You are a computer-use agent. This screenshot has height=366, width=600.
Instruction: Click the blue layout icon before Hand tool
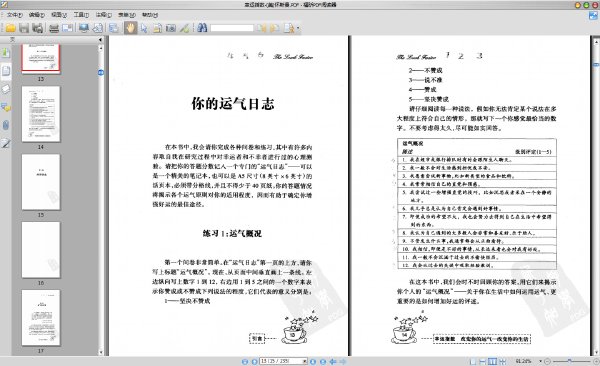click(114, 28)
